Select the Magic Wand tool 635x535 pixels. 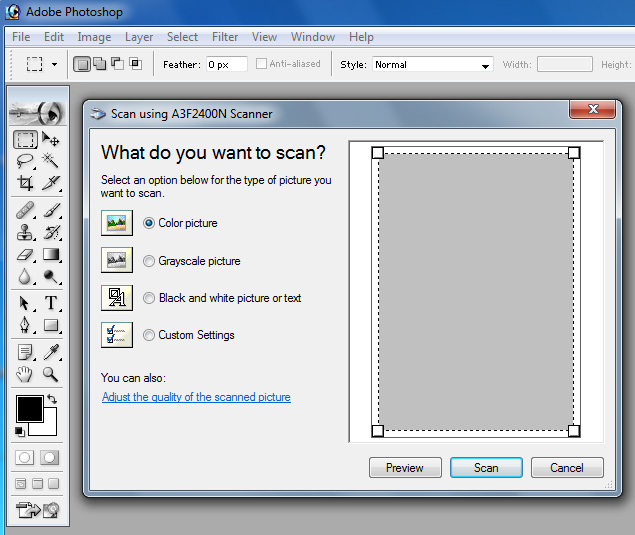coord(51,161)
